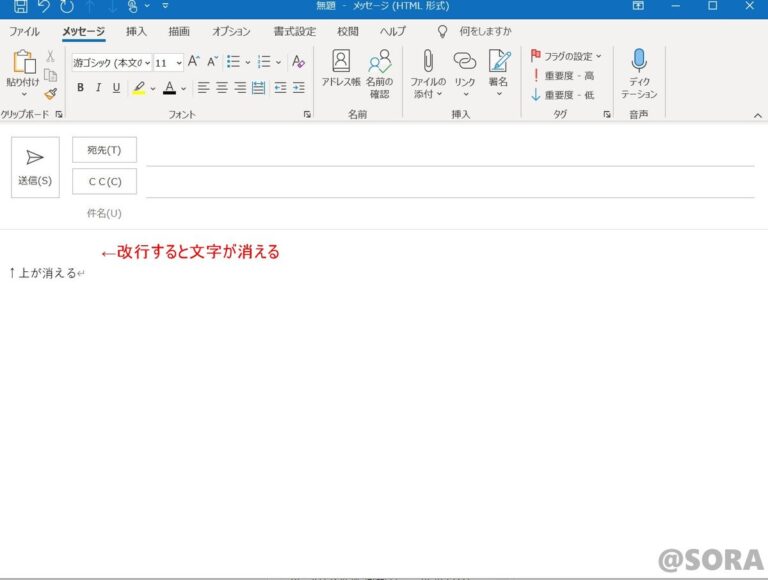Align text right
This screenshot has height=580, width=768.
(x=240, y=88)
